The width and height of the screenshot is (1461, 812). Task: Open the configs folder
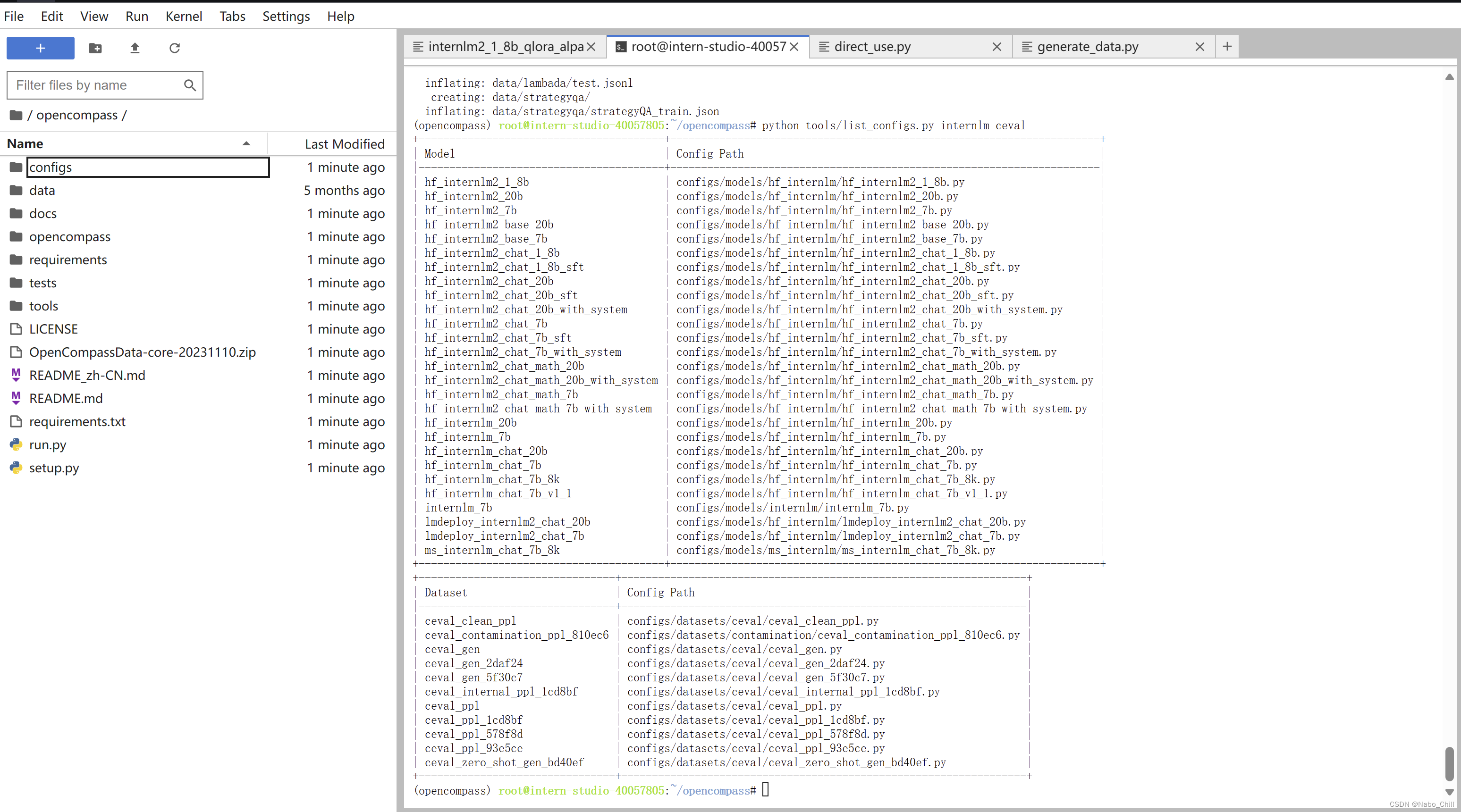(x=51, y=167)
